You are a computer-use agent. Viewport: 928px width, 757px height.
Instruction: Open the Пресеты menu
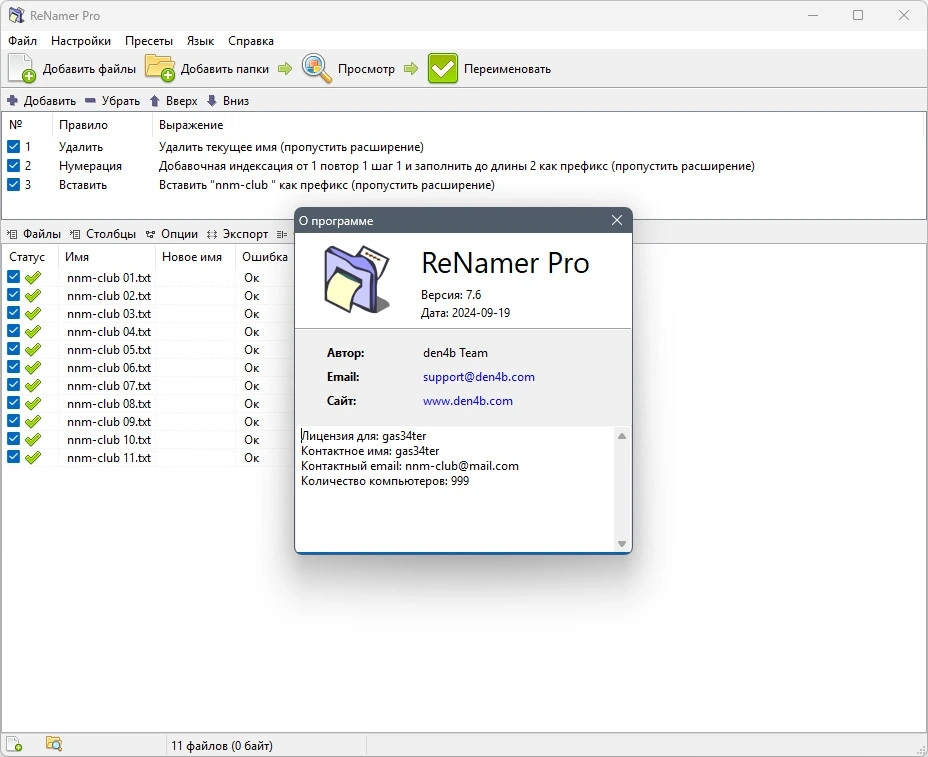[149, 41]
